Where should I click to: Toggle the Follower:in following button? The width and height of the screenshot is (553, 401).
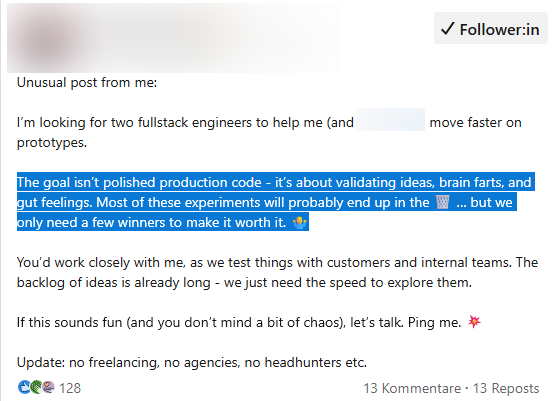point(491,28)
